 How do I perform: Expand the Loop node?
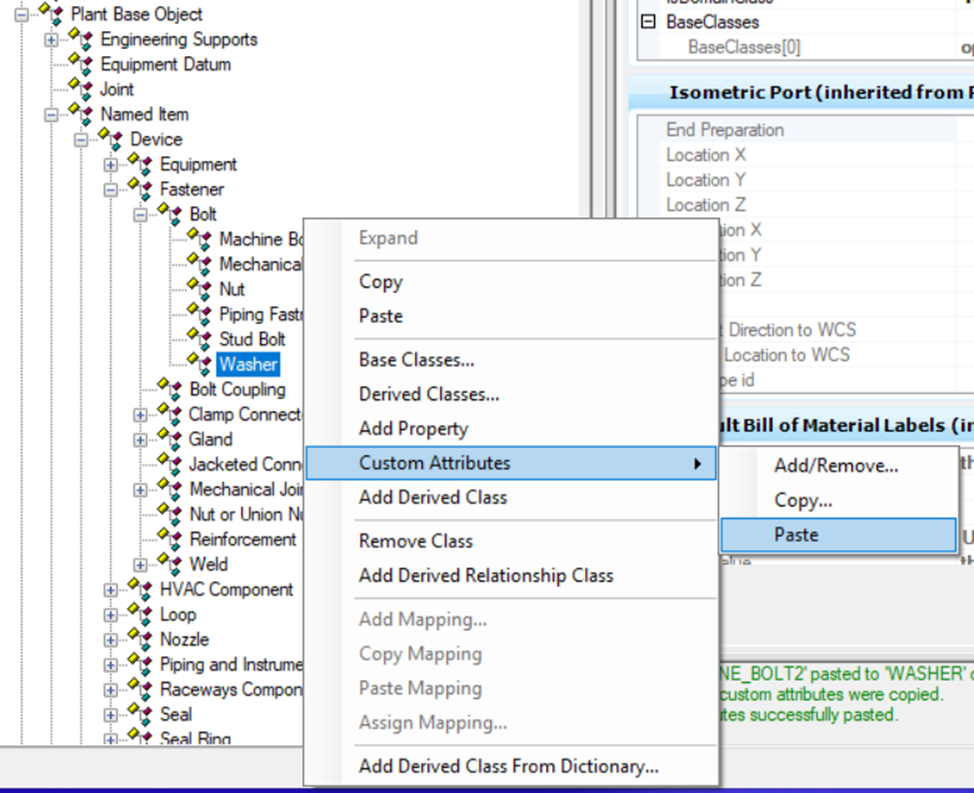[x=111, y=615]
